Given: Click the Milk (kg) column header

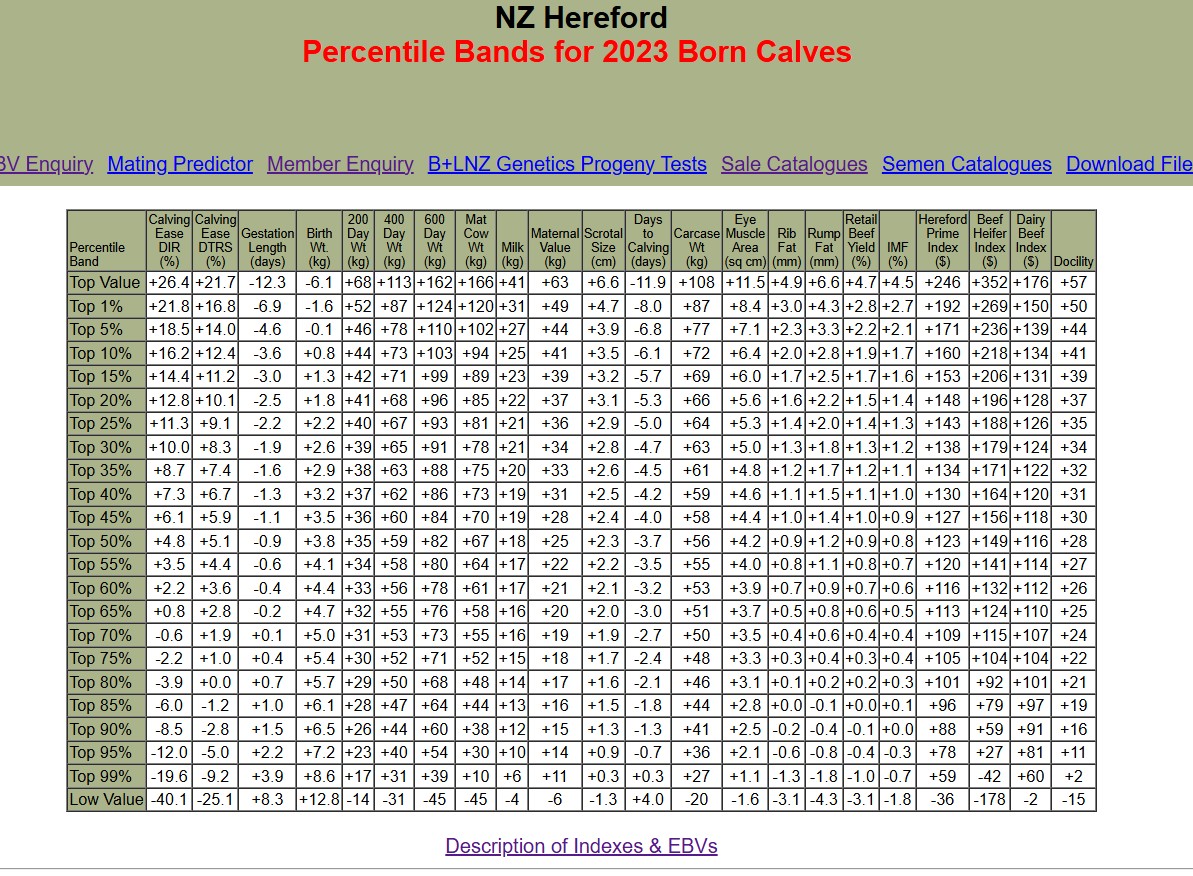Looking at the screenshot, I should coord(512,241).
